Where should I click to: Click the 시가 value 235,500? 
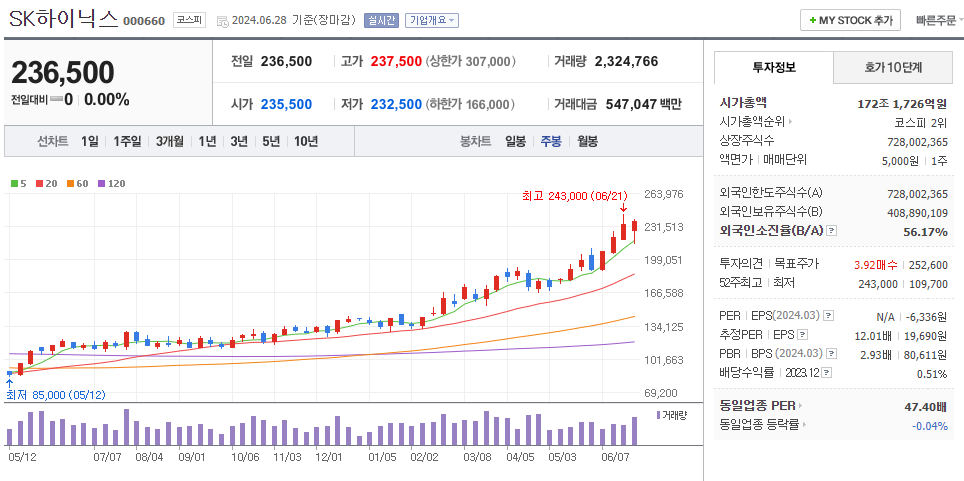click(286, 105)
